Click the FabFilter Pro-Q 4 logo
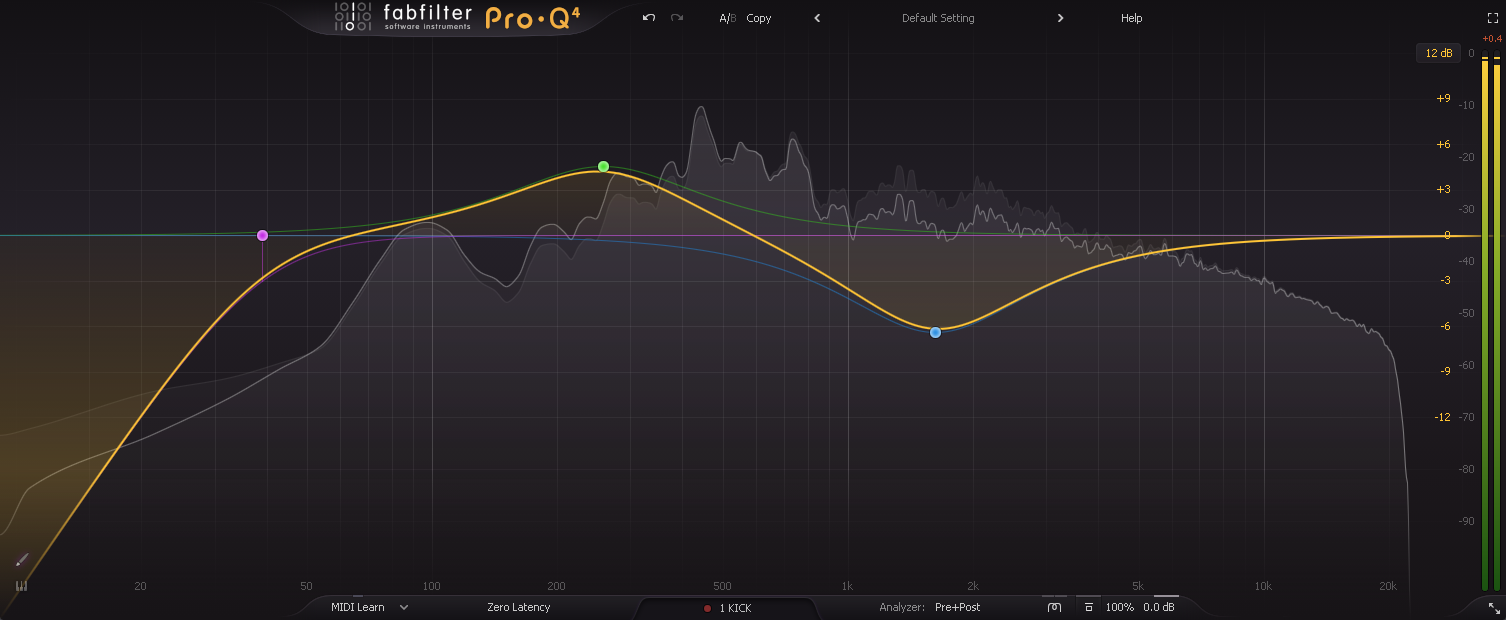The width and height of the screenshot is (1506, 620). coord(457,18)
